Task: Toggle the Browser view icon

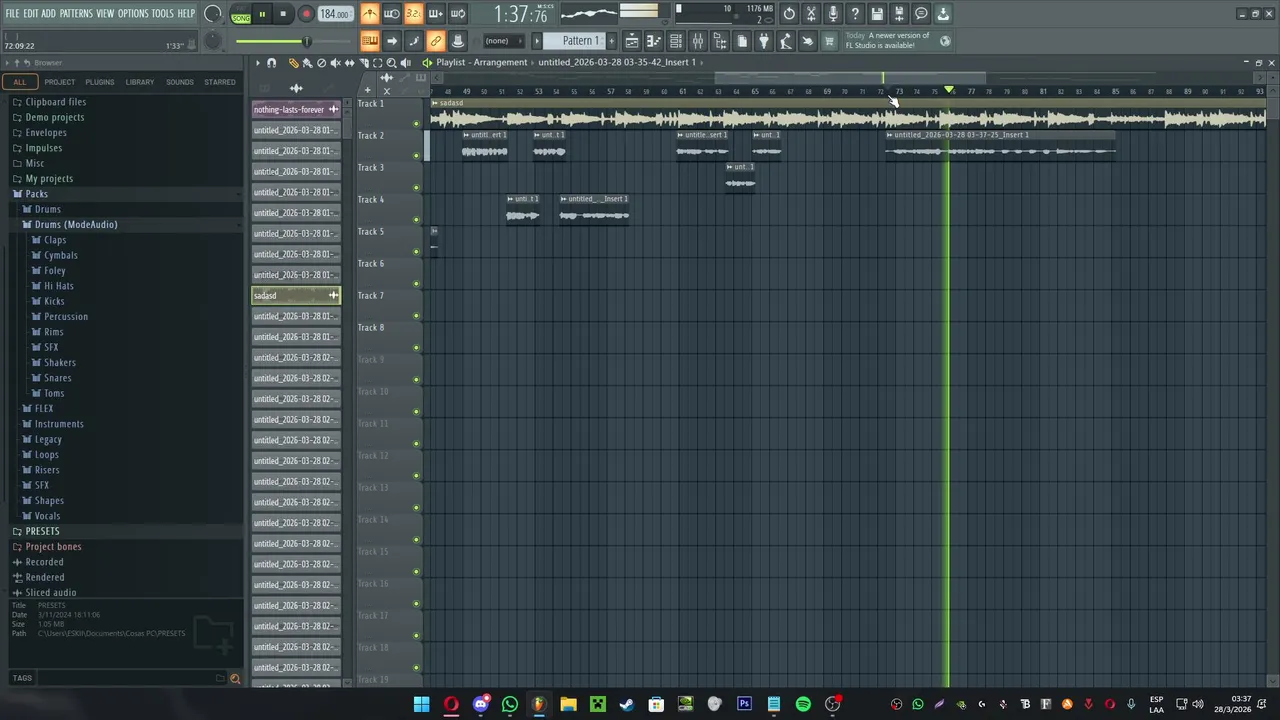Action: 720,41
